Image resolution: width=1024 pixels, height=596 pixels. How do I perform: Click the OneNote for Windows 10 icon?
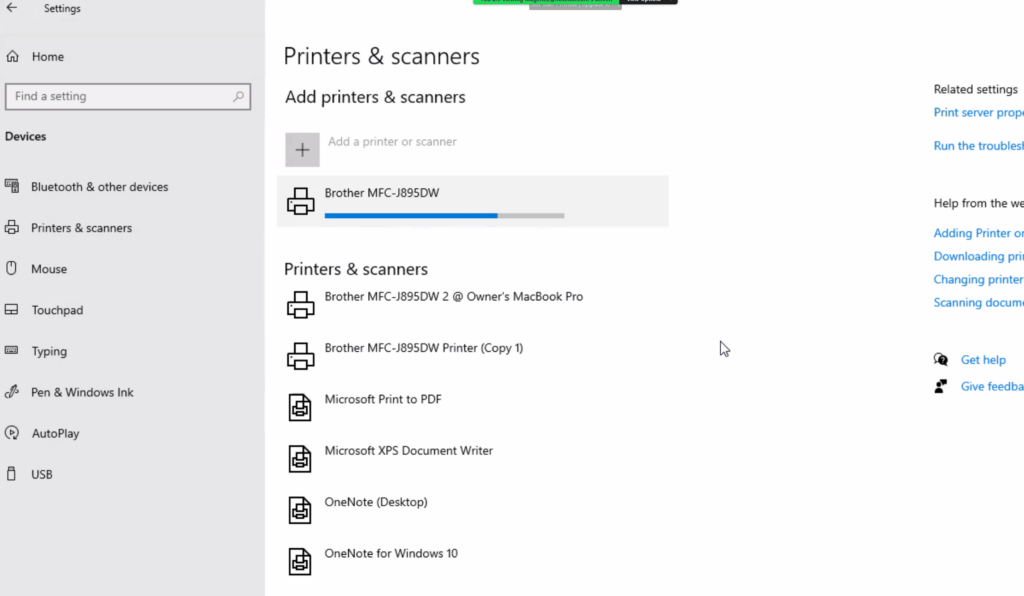click(x=300, y=561)
